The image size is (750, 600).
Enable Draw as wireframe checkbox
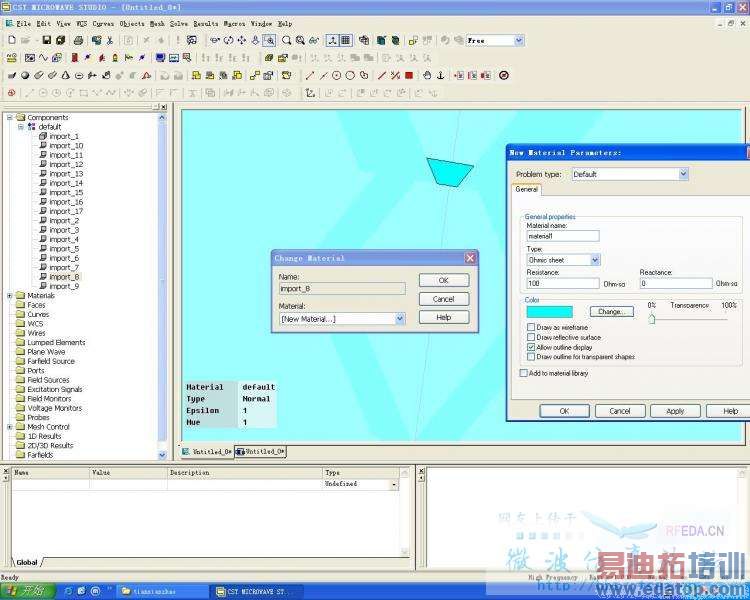click(x=531, y=327)
